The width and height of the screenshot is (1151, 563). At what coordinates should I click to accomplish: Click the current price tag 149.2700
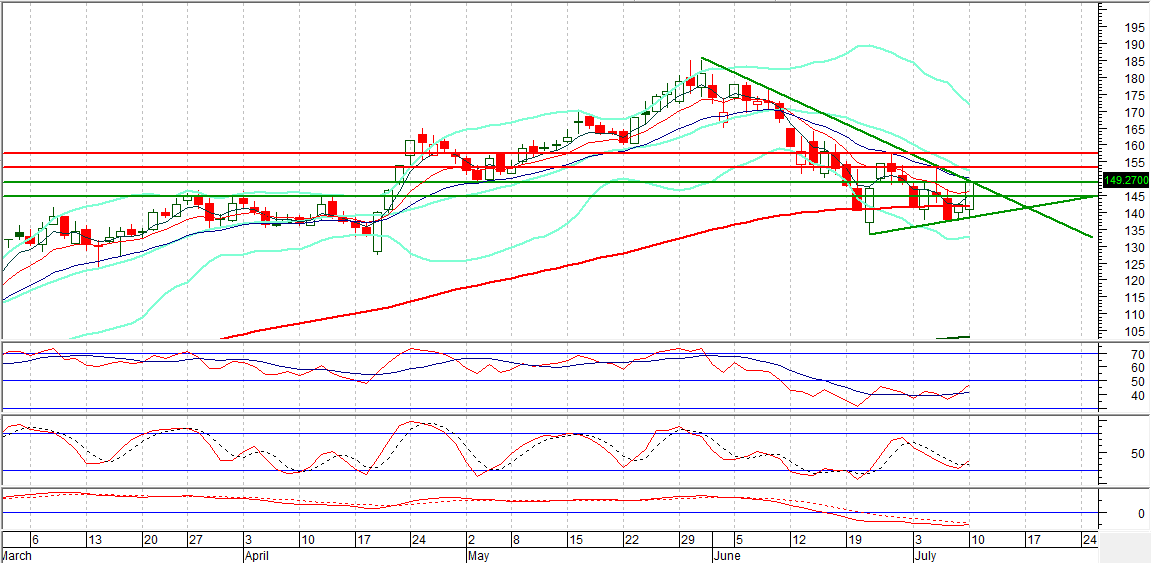(1125, 179)
